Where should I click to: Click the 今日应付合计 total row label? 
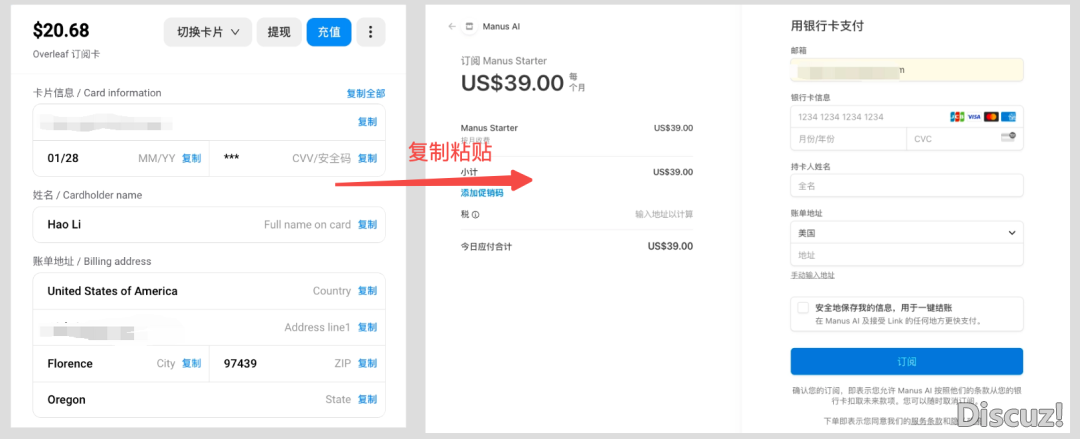[x=486, y=246]
